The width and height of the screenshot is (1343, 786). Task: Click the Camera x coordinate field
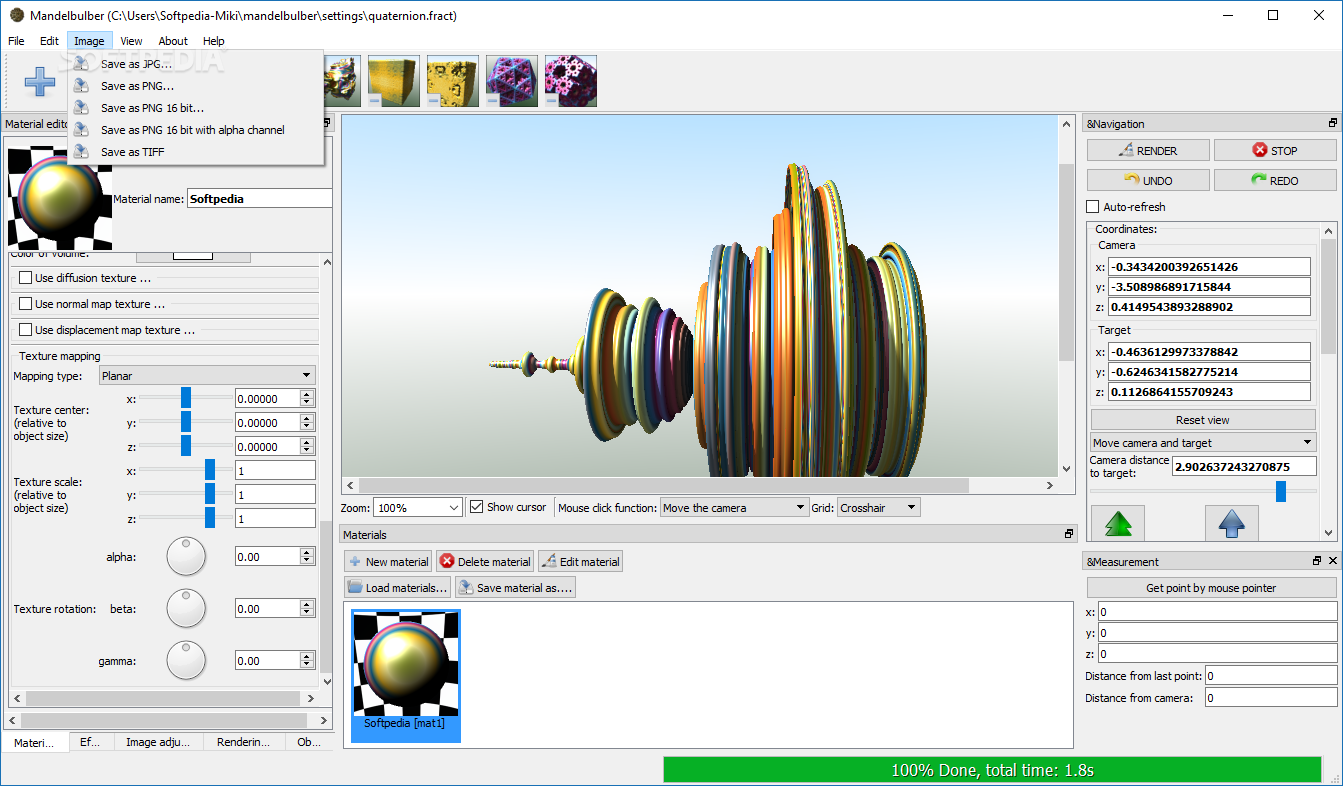pyautogui.click(x=1209, y=266)
